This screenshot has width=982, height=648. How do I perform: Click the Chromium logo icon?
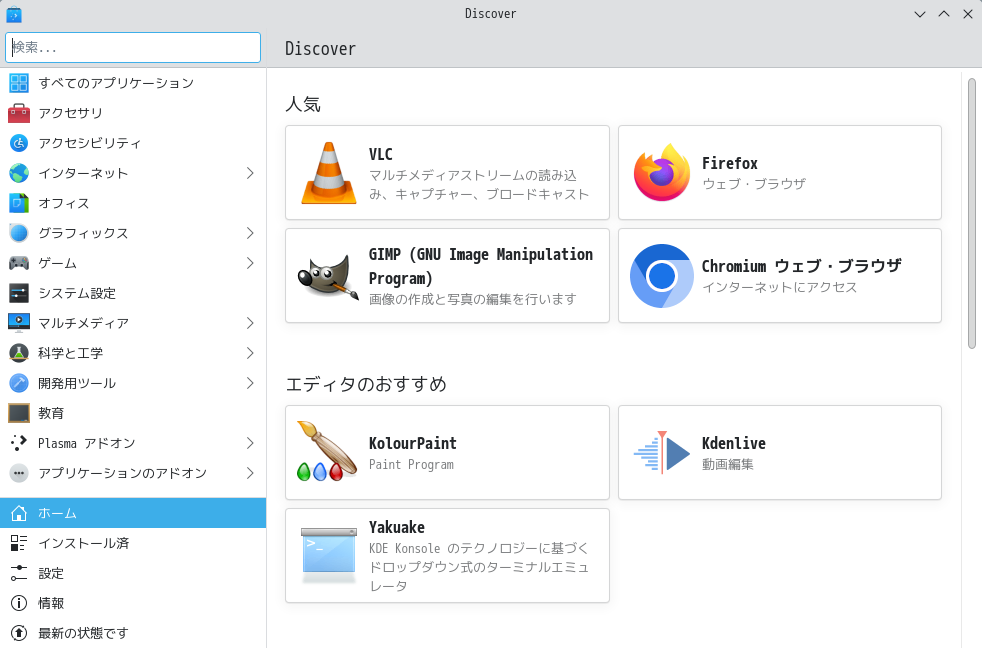[662, 275]
